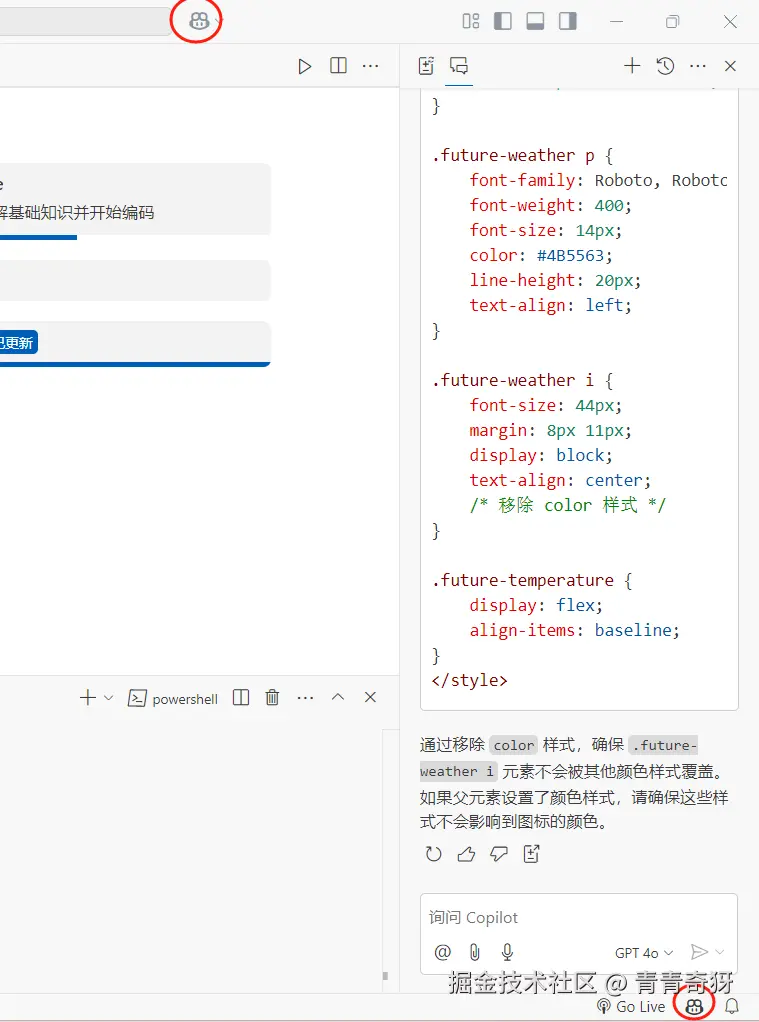Retry the Copilot response
Screen dimensions: 759x1022
point(434,854)
